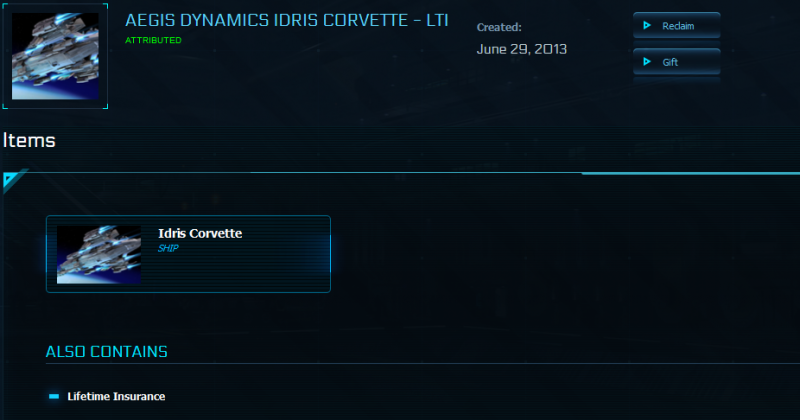This screenshot has height=420, width=800.
Task: Click the green ATTRIBUTED status label
Action: tap(153, 40)
